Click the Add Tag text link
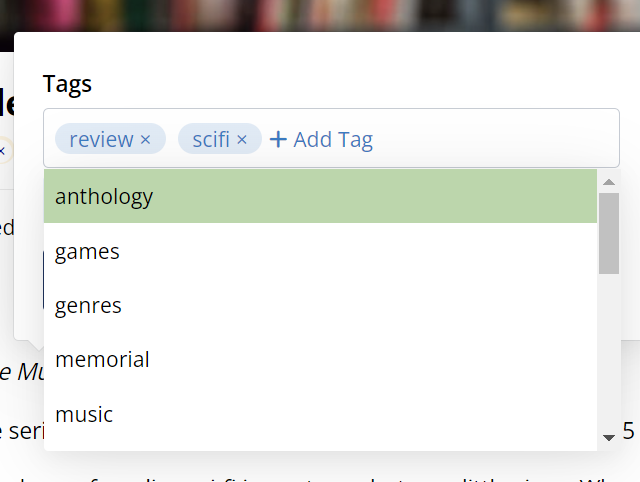640x482 pixels. click(333, 139)
